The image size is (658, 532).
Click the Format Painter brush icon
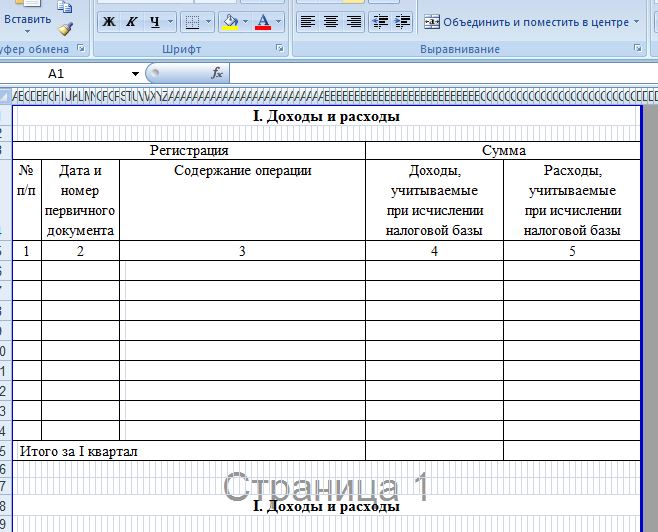coord(65,29)
